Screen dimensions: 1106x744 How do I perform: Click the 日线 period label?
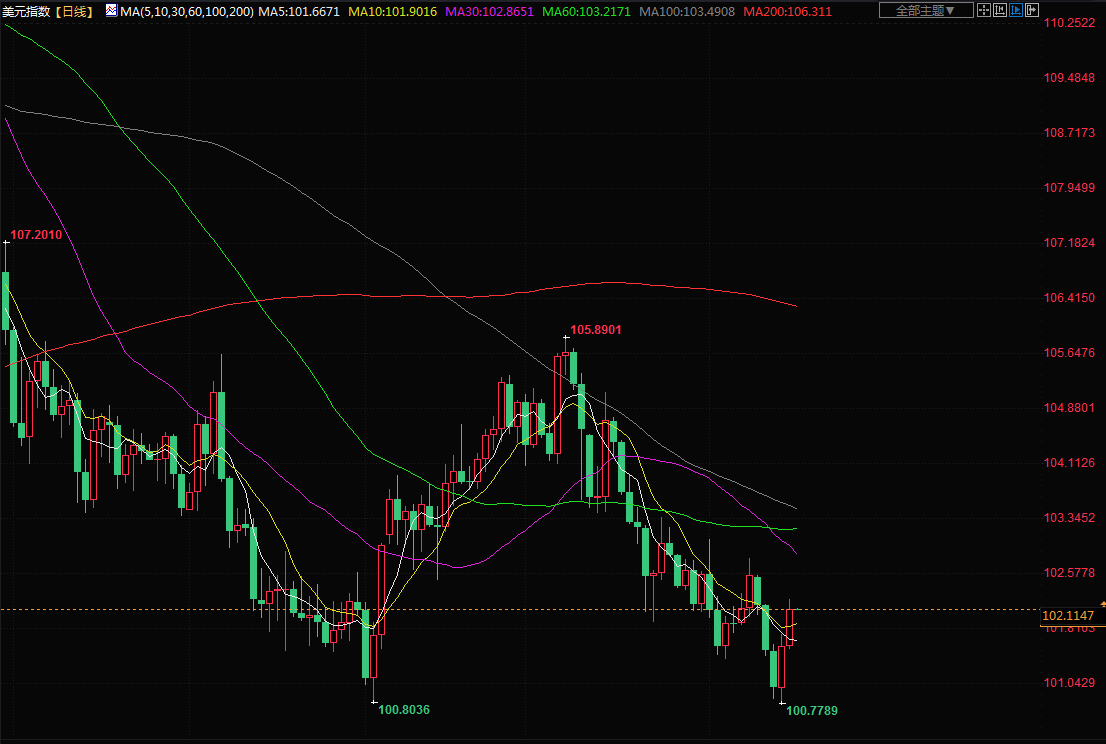(73, 11)
